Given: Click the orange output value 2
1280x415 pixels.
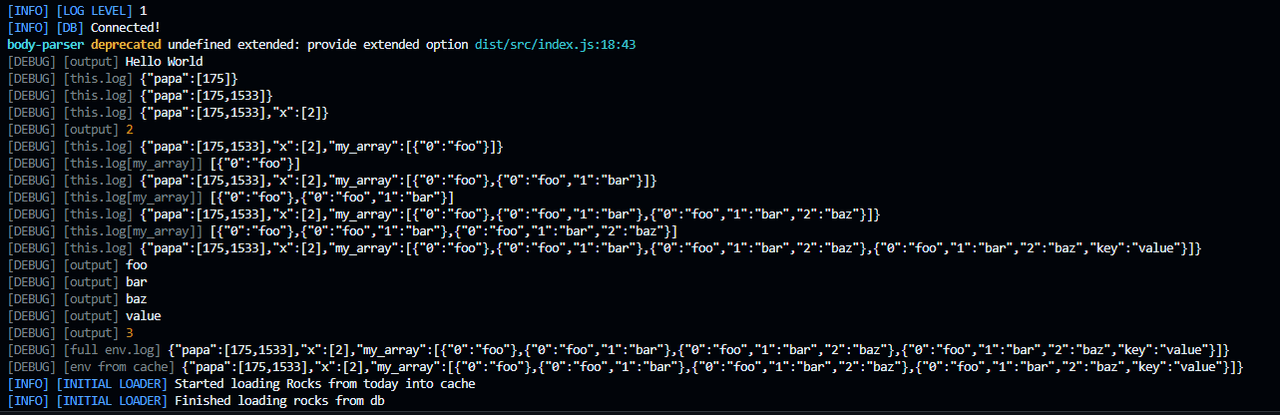Looking at the screenshot, I should coord(130,129).
